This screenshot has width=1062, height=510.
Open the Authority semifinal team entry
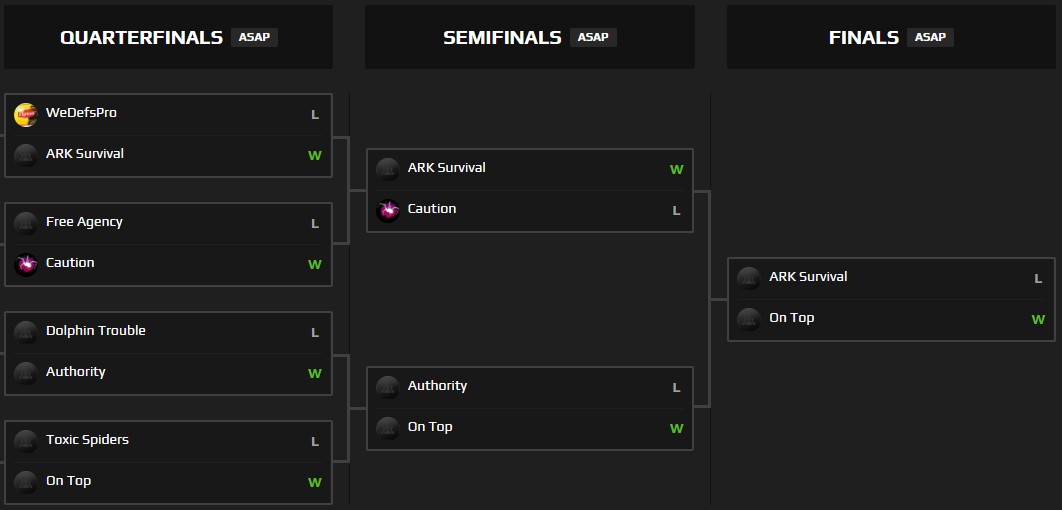(x=437, y=386)
